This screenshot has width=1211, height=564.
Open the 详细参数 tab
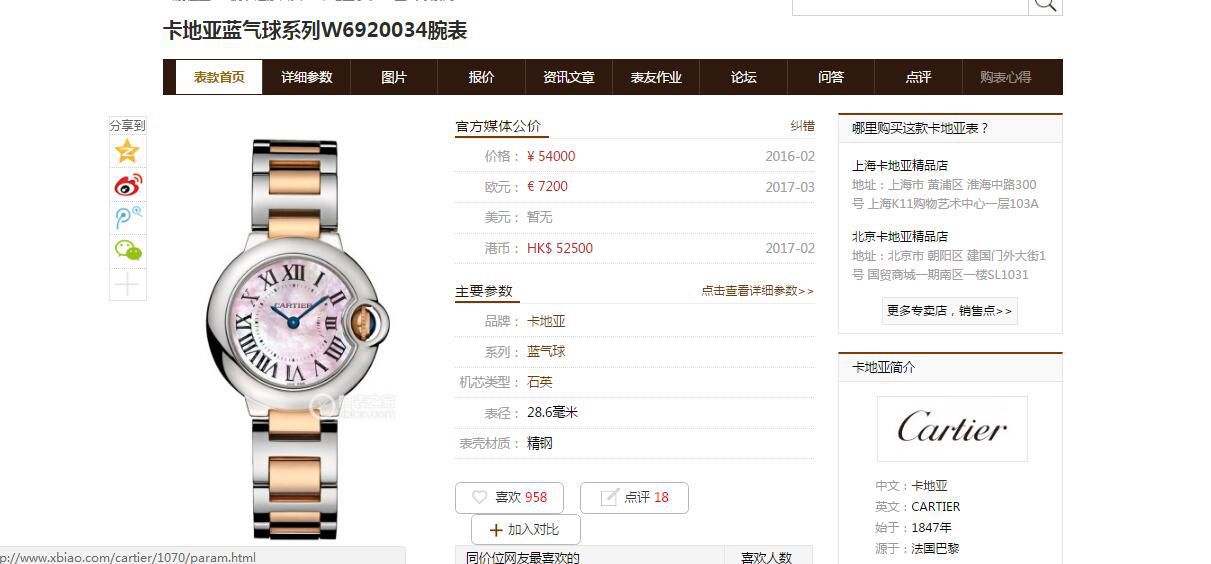pyautogui.click(x=306, y=77)
